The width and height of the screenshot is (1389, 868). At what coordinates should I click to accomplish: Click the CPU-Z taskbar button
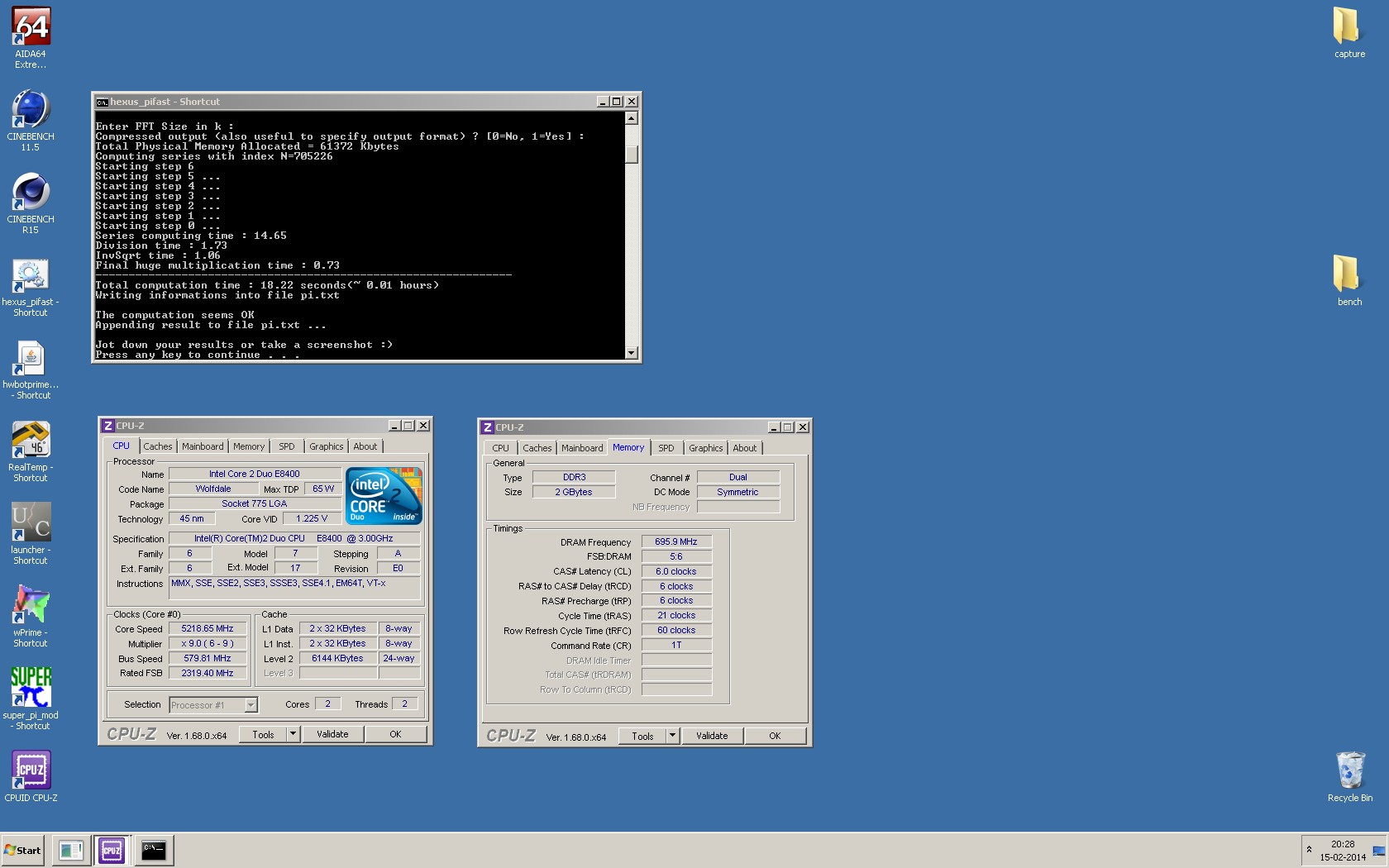pos(112,850)
